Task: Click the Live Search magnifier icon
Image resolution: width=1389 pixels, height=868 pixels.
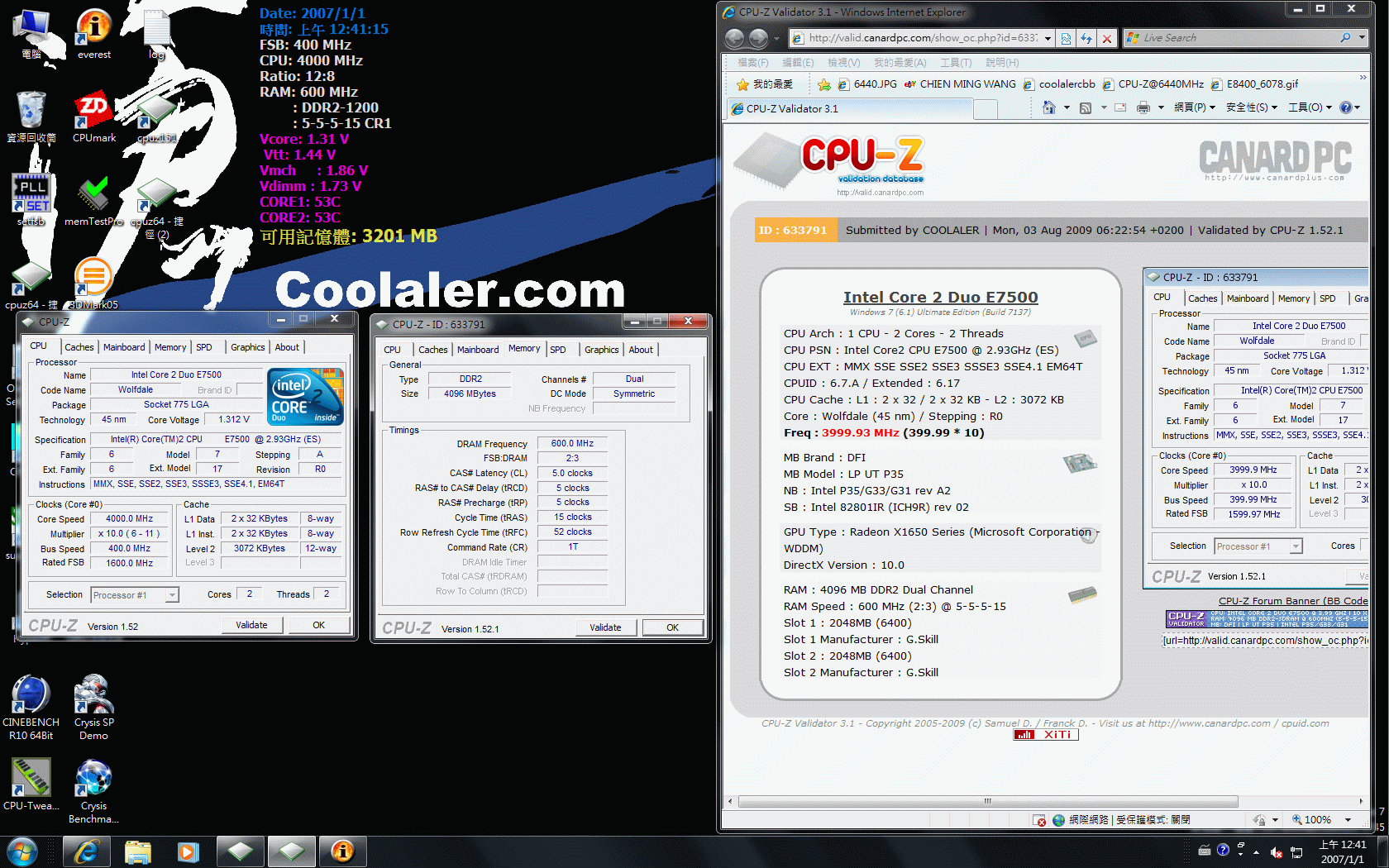Action: click(x=1345, y=38)
